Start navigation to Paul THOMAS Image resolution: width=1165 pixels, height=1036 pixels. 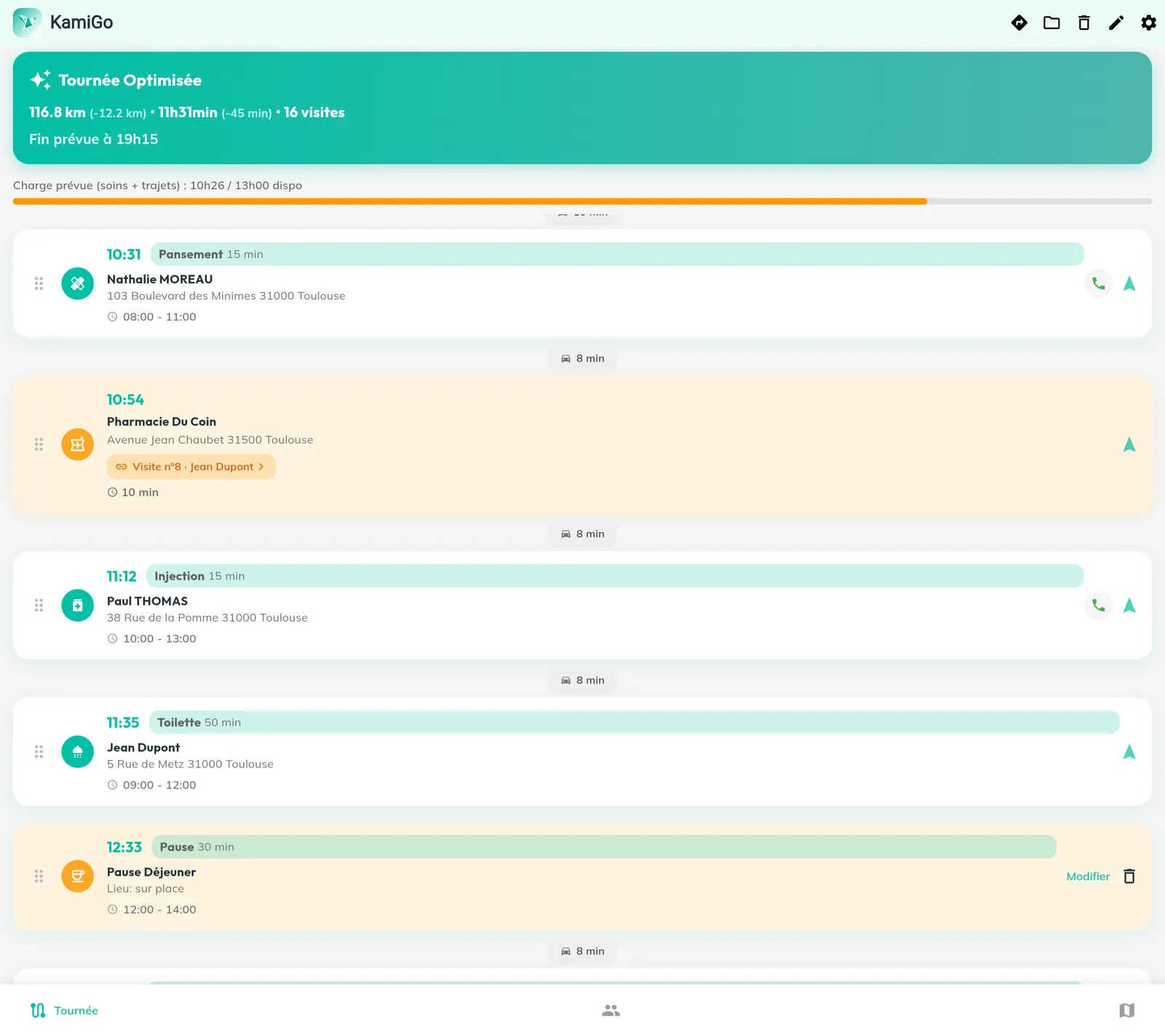point(1129,606)
